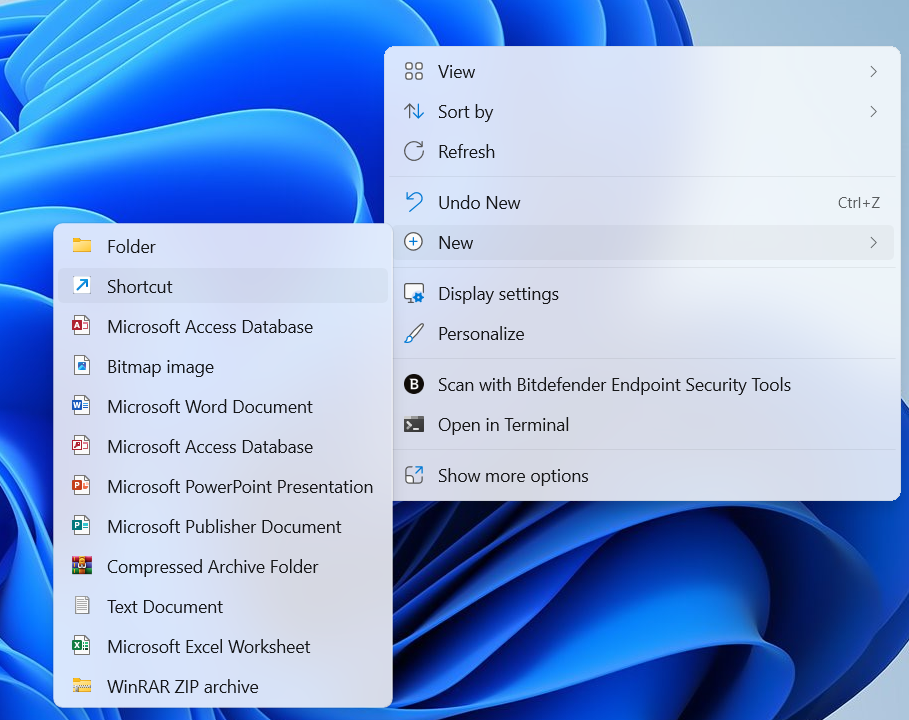
Task: Click the Undo New curved arrow icon
Action: [414, 202]
